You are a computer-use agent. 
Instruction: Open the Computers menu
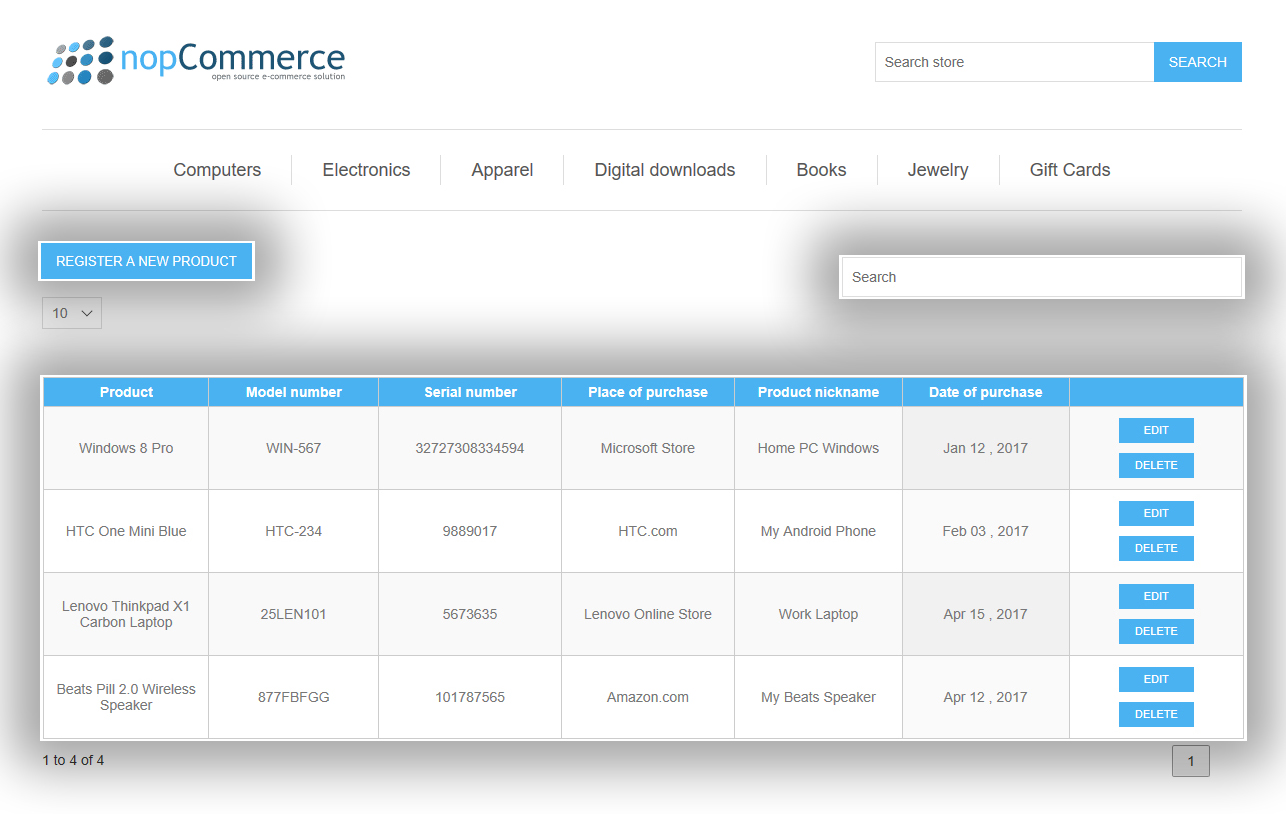pyautogui.click(x=217, y=170)
